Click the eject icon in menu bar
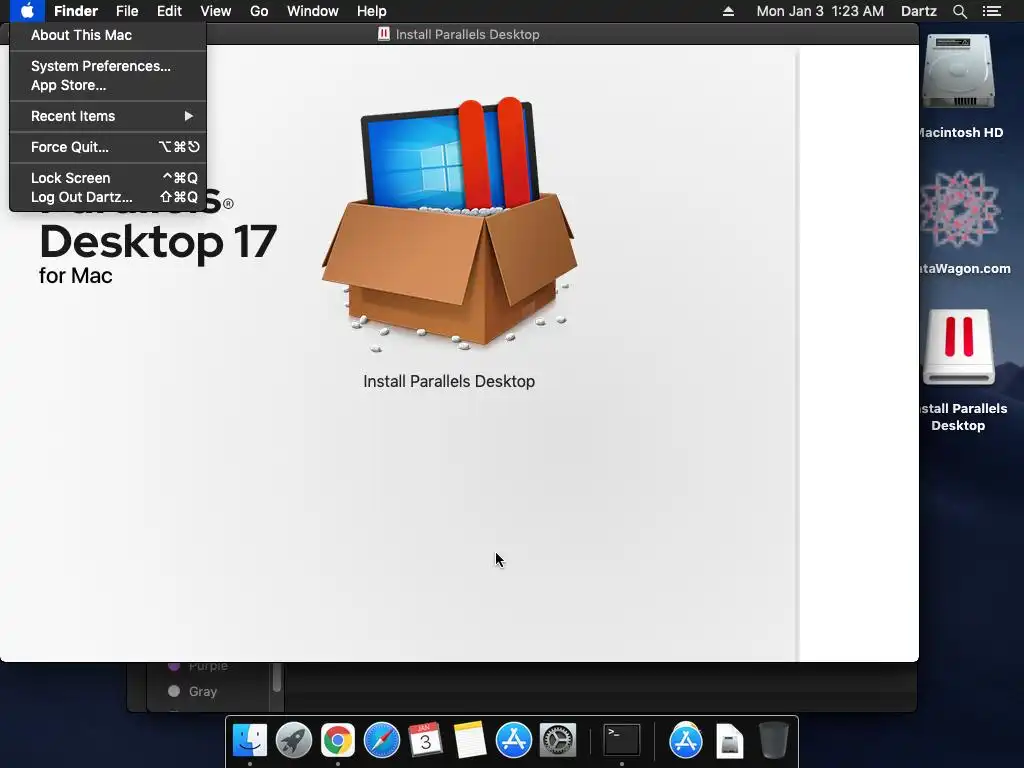Screen dimensions: 1024x768 coord(728,11)
